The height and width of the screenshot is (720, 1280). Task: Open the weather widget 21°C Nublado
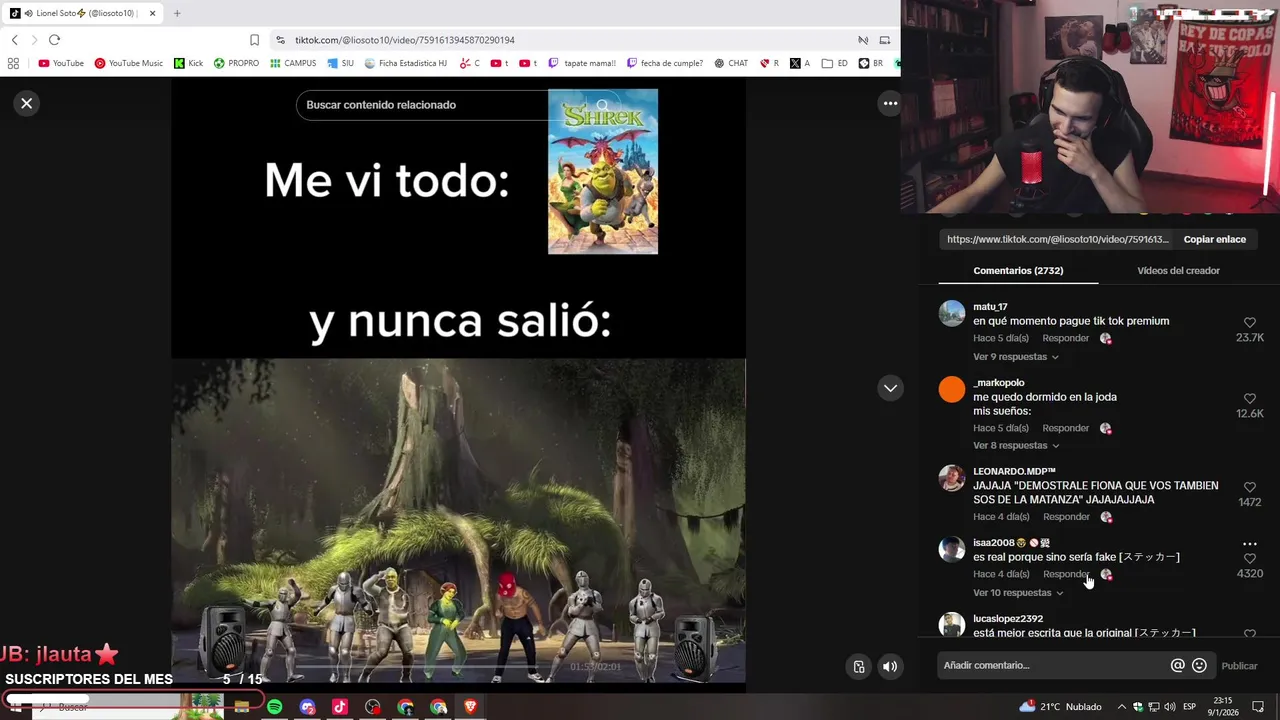tap(1060, 707)
